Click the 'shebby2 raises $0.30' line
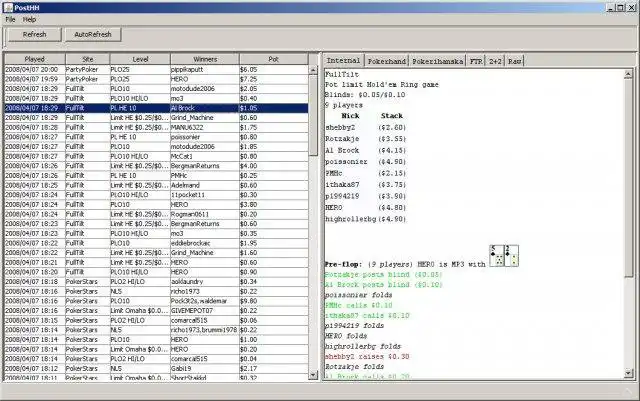The width and height of the screenshot is (640, 401). tap(367, 356)
